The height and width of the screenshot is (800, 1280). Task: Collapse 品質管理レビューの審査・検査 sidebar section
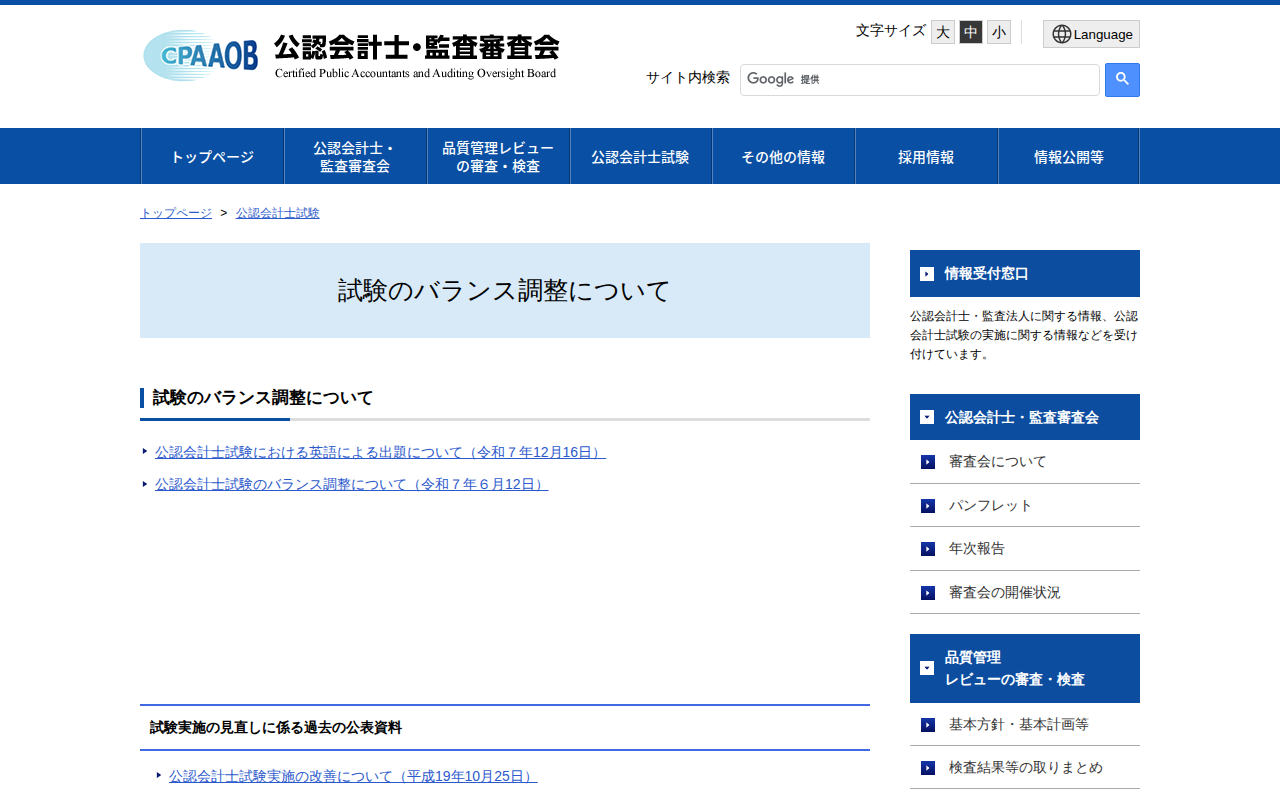(1025, 668)
